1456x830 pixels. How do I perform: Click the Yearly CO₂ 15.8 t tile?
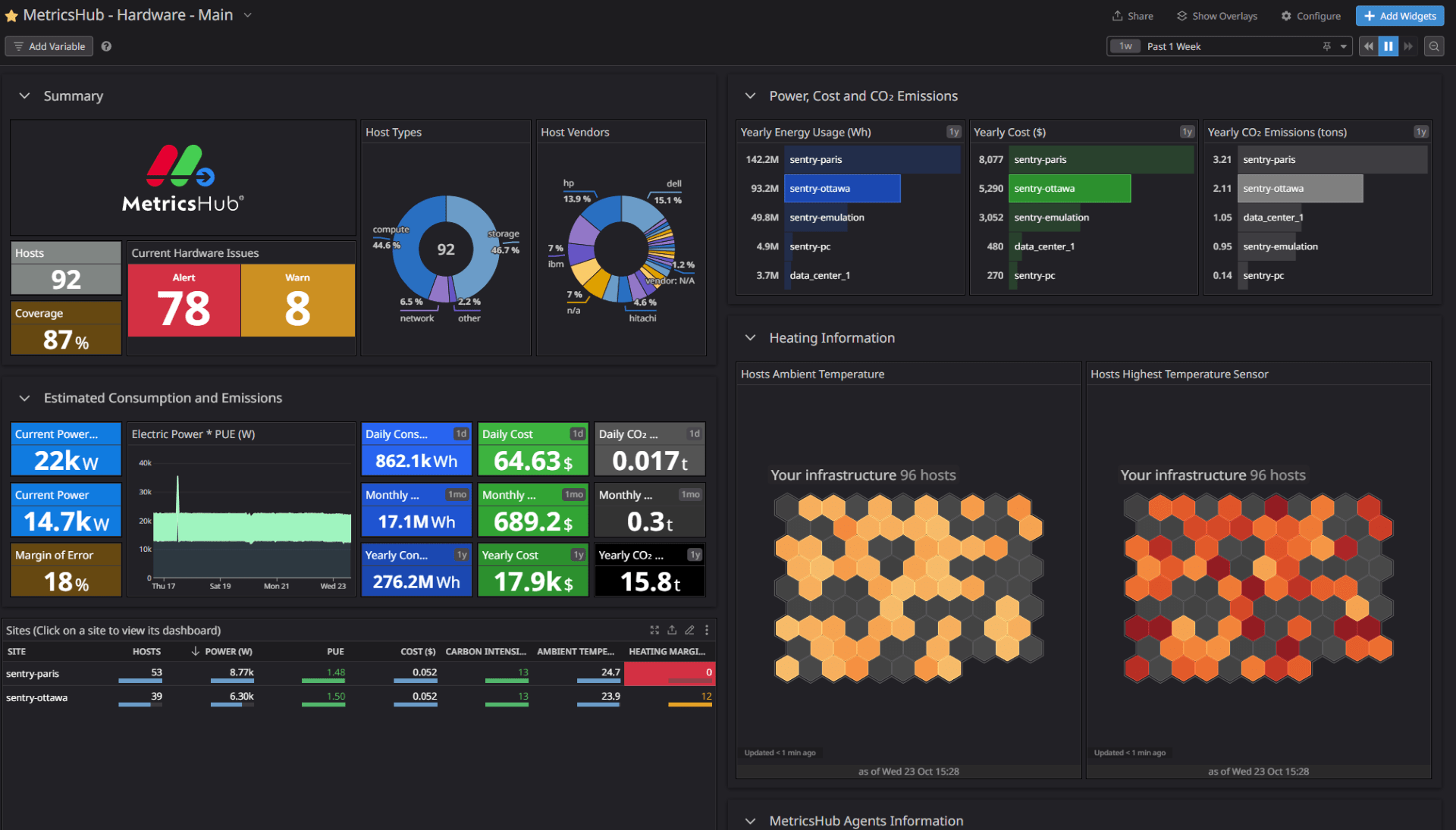coord(650,571)
